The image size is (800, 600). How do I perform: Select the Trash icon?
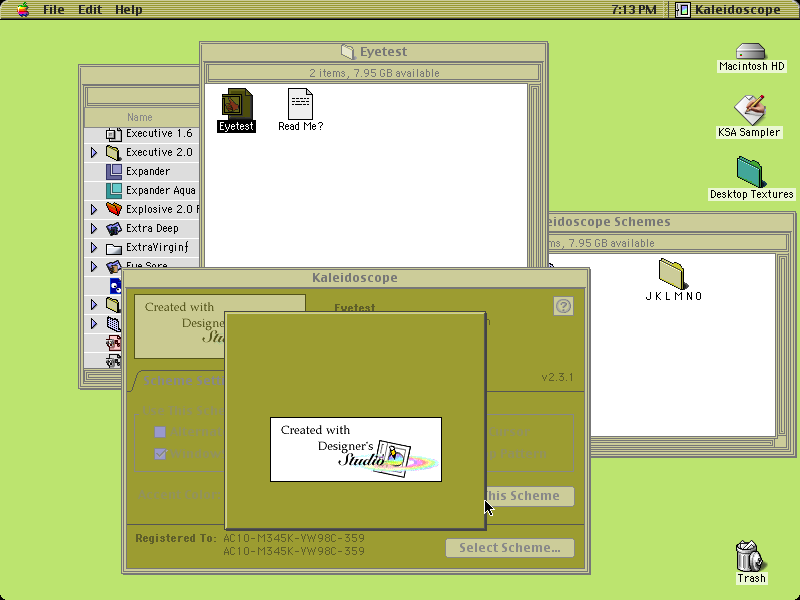click(749, 556)
